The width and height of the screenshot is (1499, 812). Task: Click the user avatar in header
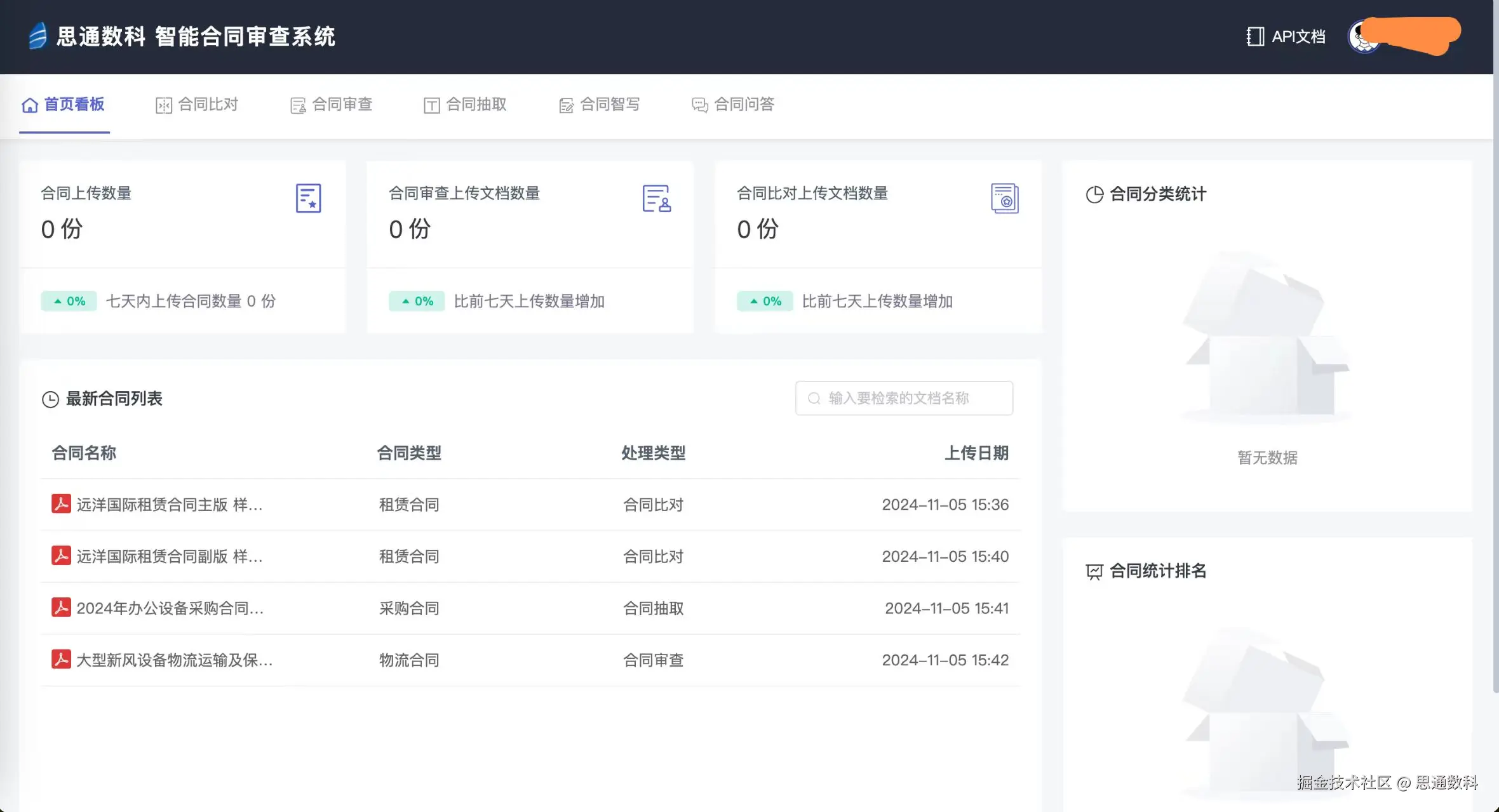click(1363, 37)
